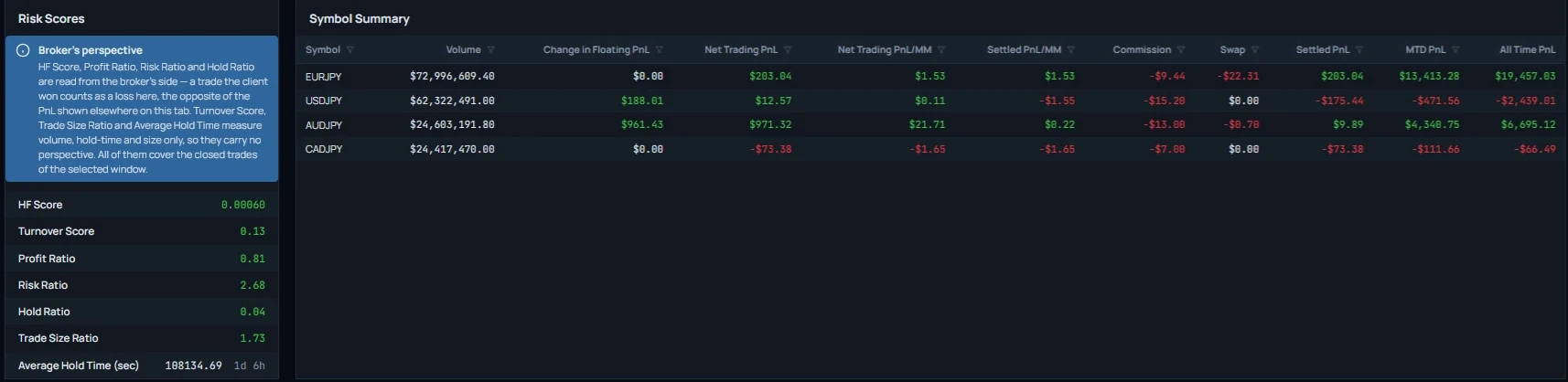Click the Profit Ratio value 0.81
Image resolution: width=1568 pixels, height=382 pixels.
pos(252,259)
